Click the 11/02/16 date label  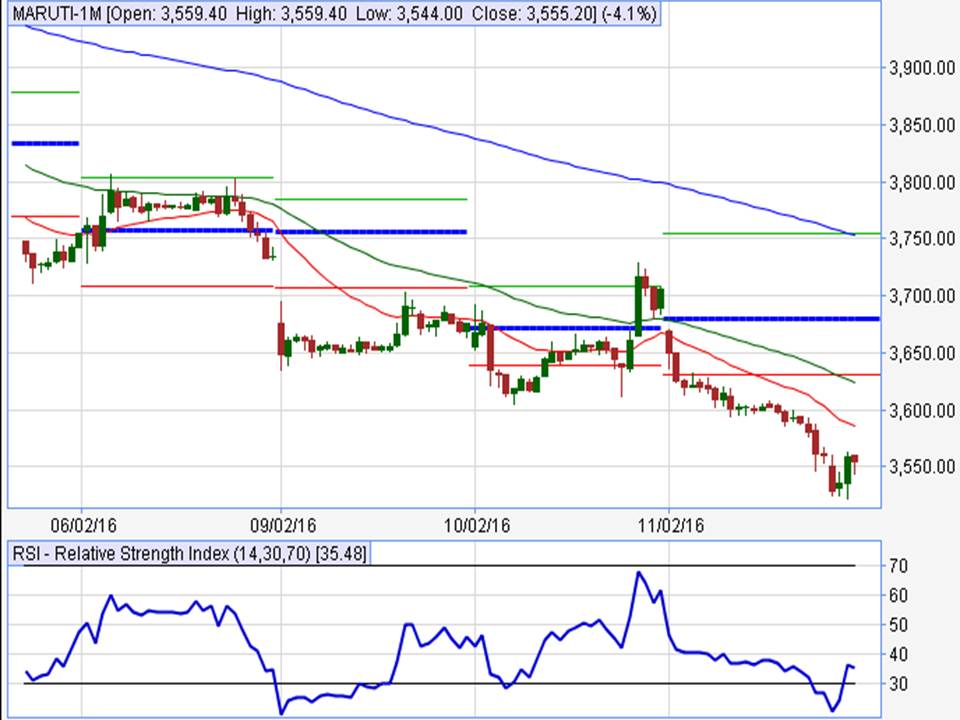coord(671,525)
